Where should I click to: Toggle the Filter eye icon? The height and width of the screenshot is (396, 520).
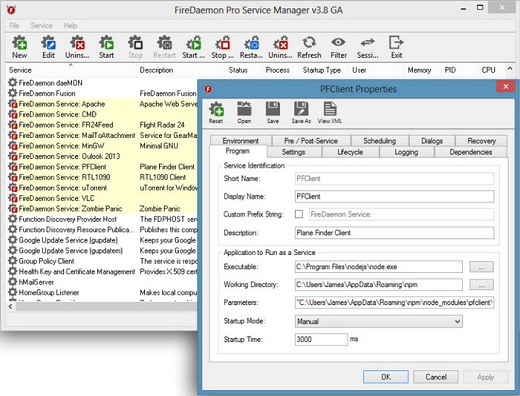tap(338, 47)
